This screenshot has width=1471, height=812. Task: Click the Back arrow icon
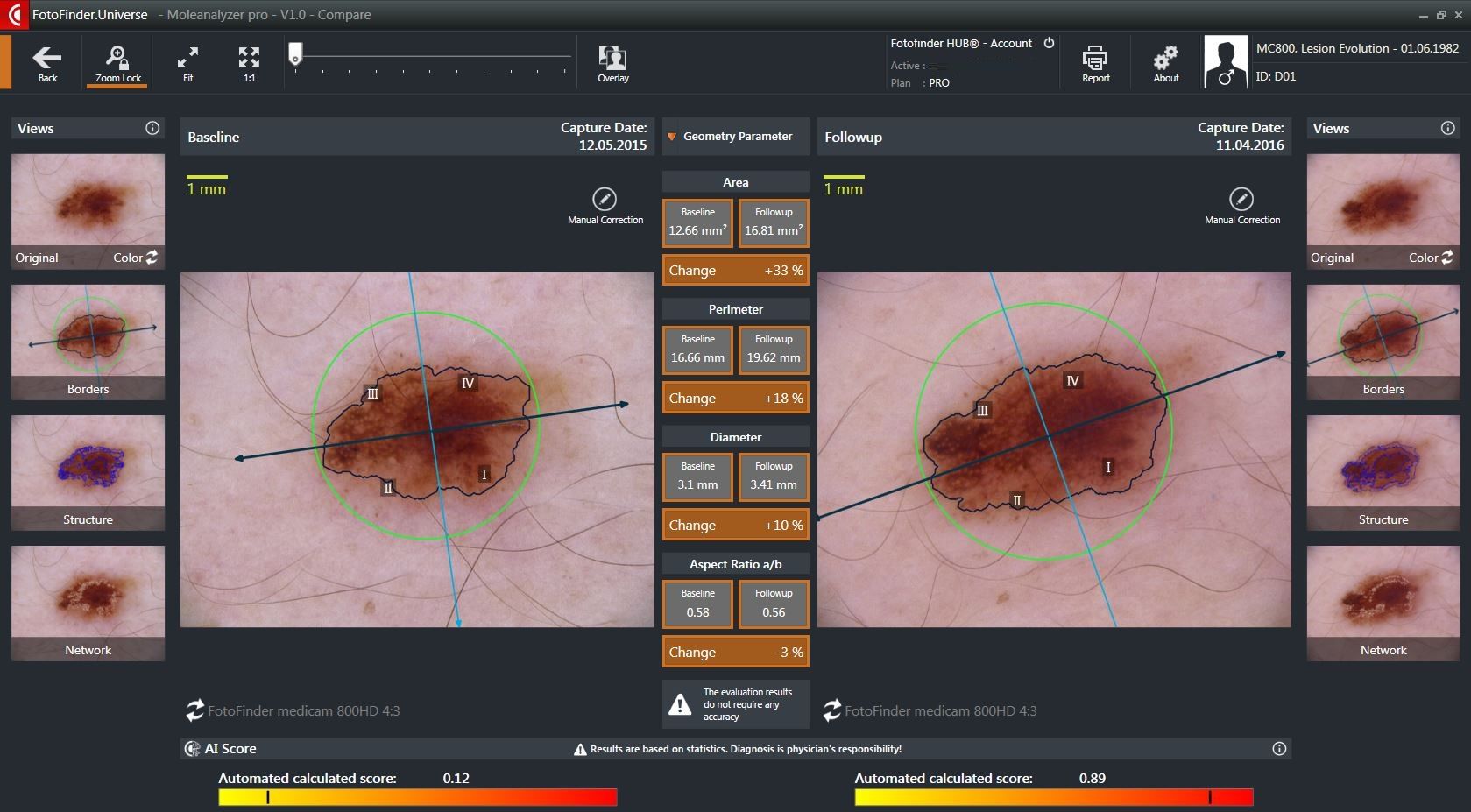(47, 59)
